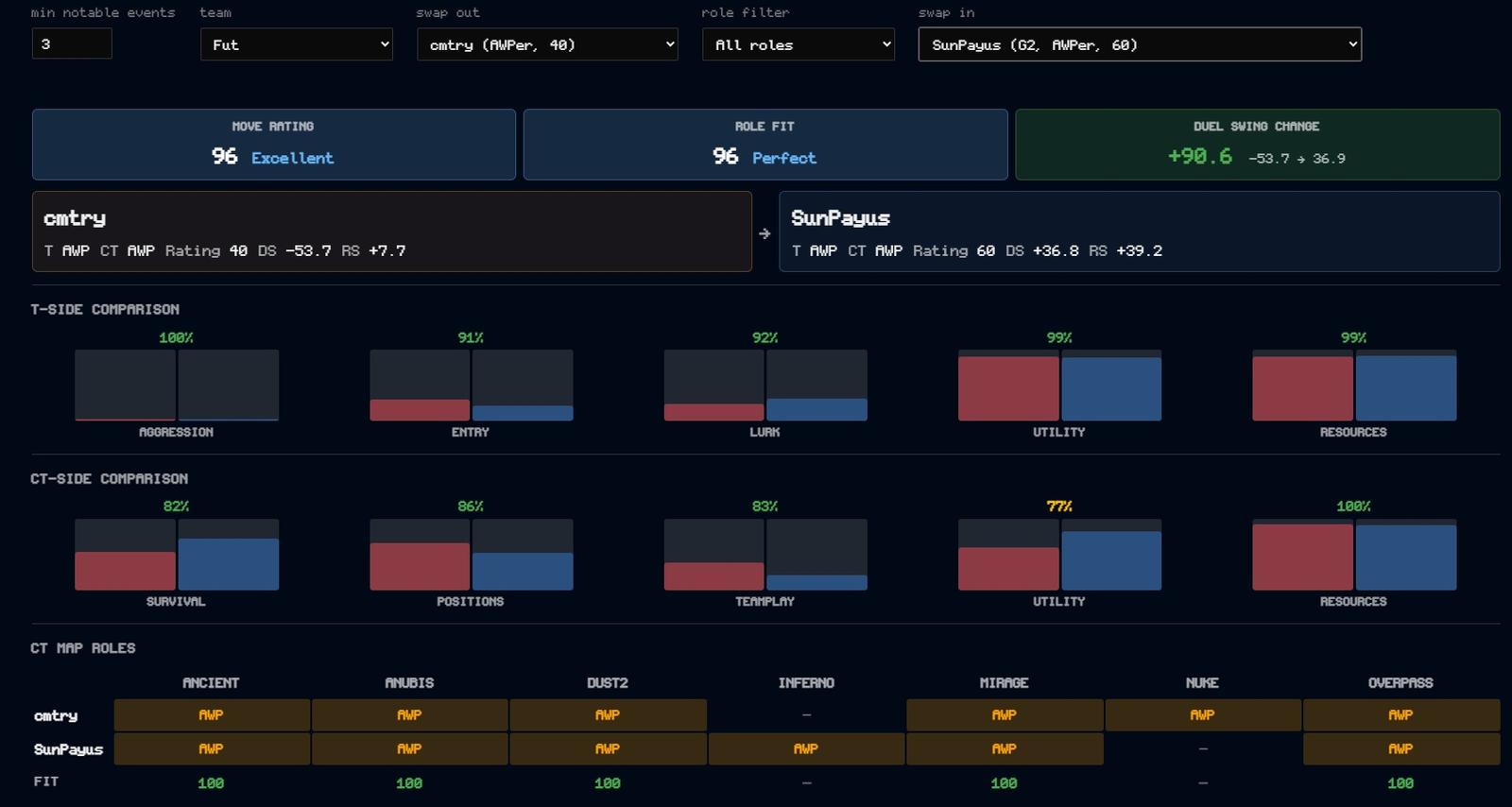Open the SunPayus player card
Viewport: 1512px width, 807px height.
[1140, 232]
